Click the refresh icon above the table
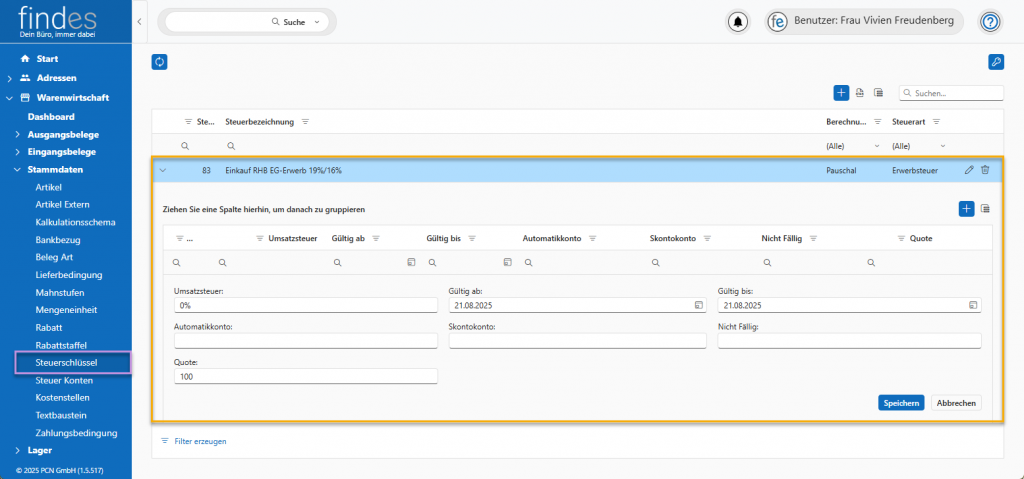This screenshot has width=1024, height=479. [x=159, y=62]
